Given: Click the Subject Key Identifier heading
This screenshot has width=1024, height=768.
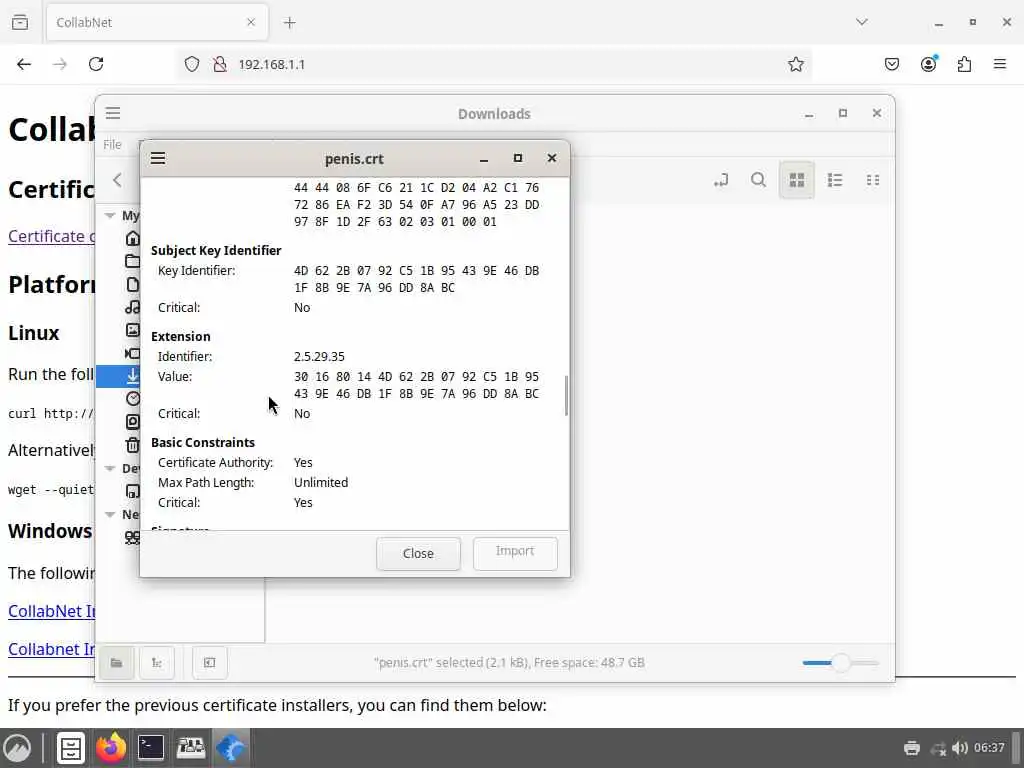Looking at the screenshot, I should (x=216, y=251).
